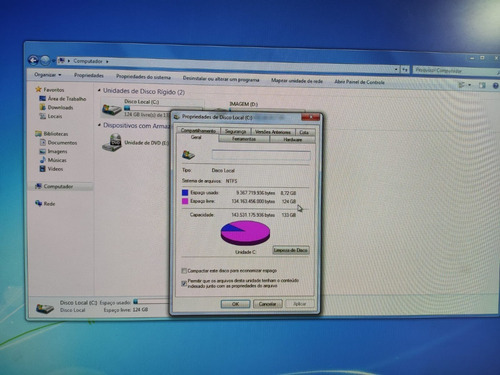Viewport: 500px width, 375px height.
Task: Switch to the Hardware tab
Action: 293,140
